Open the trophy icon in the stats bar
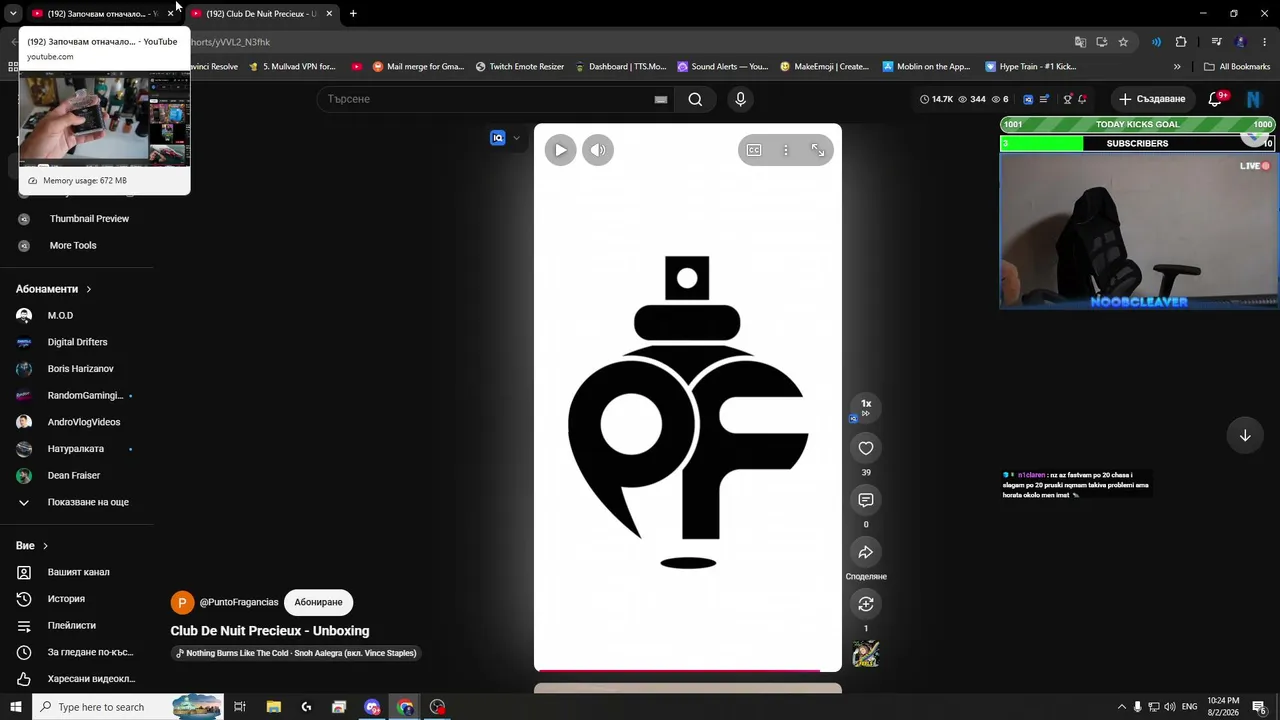The height and width of the screenshot is (720, 1280). (x=1068, y=99)
